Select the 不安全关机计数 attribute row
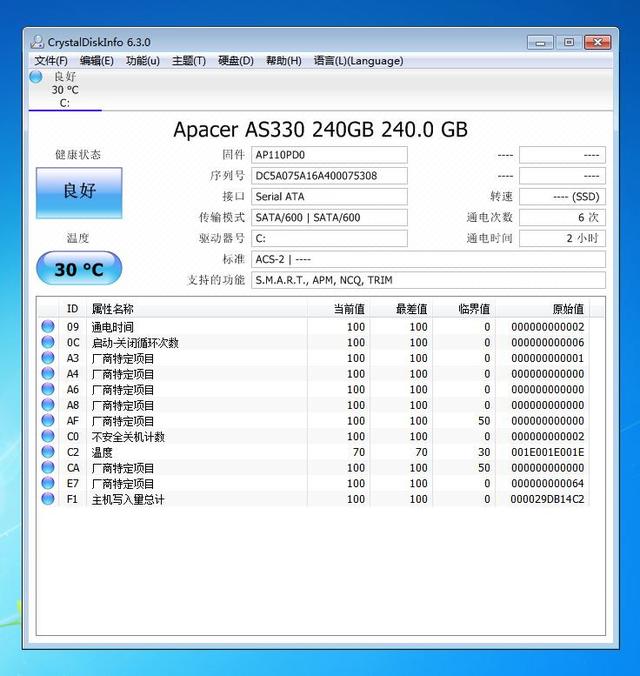Viewport: 640px width, 676px height. [x=314, y=436]
